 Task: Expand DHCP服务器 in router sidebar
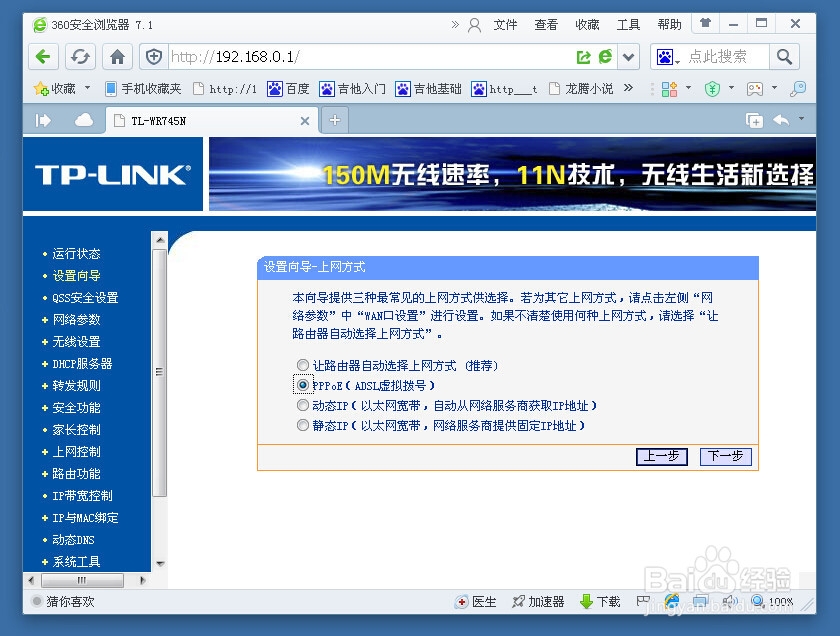pyautogui.click(x=82, y=363)
